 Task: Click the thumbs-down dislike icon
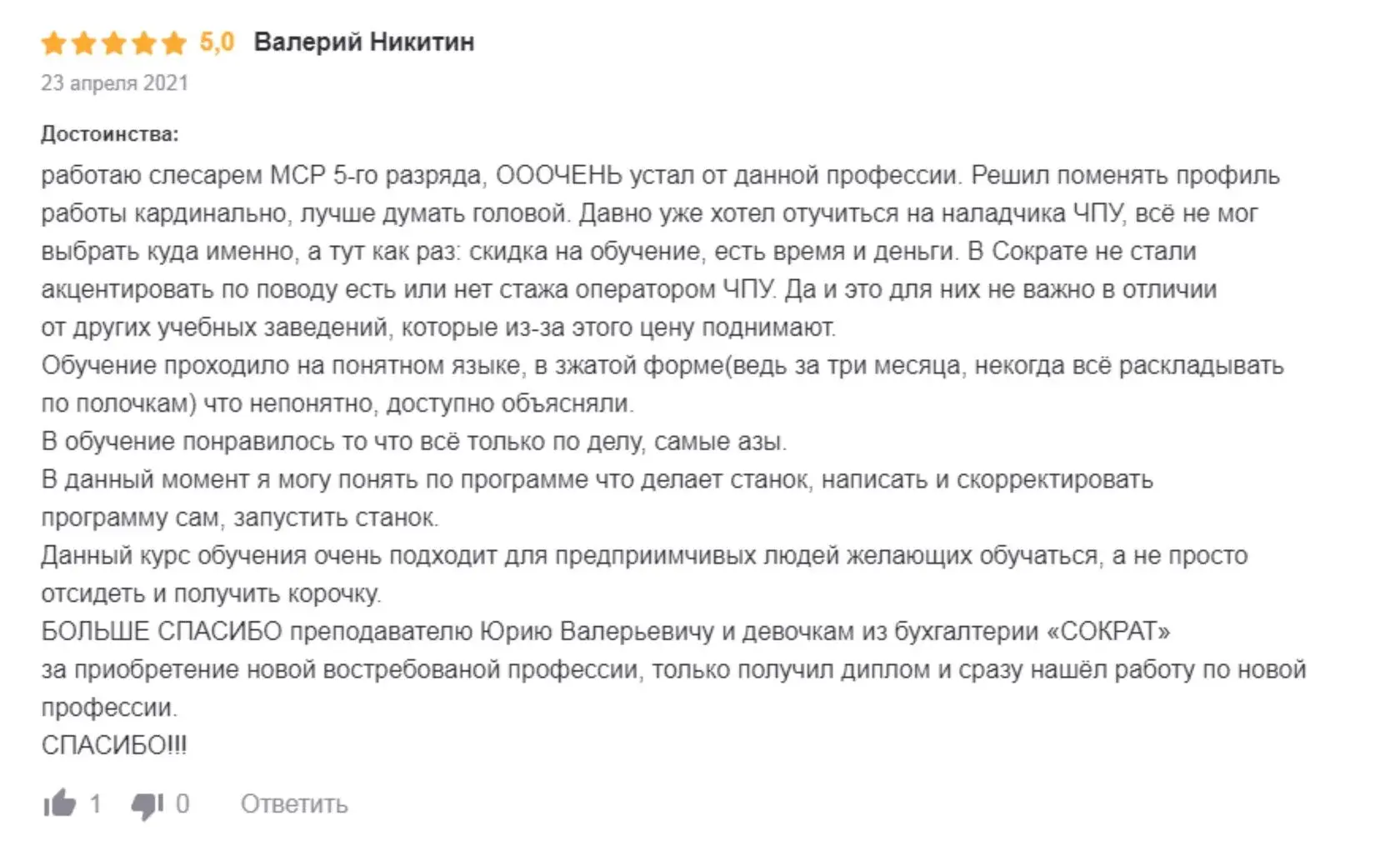147,804
